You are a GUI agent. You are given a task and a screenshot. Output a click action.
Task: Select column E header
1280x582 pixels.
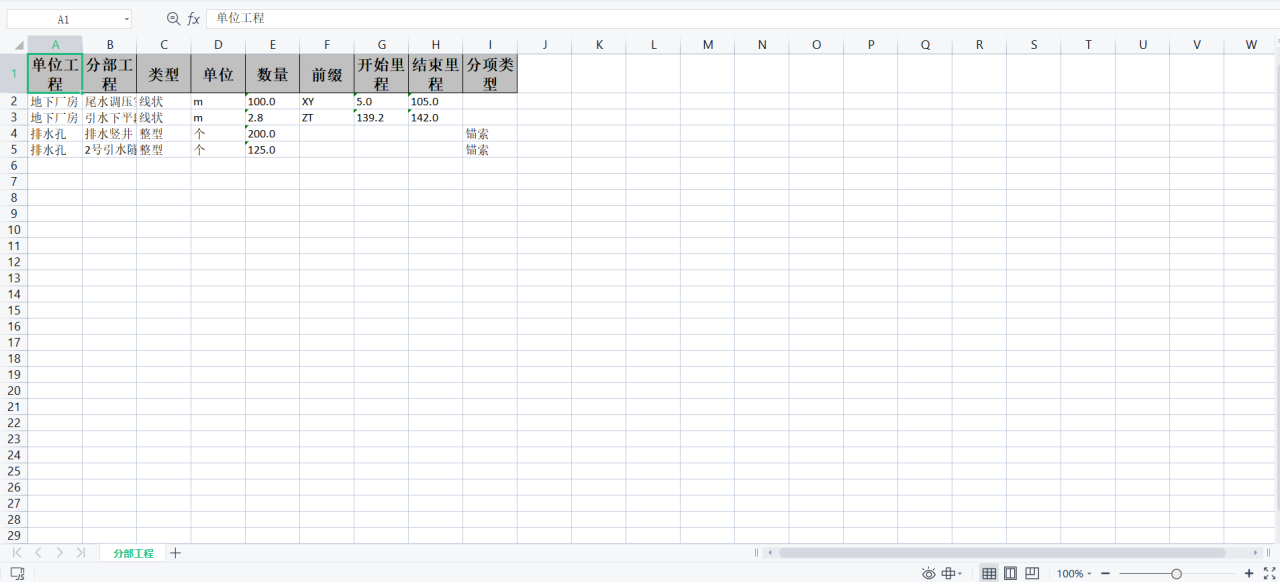[272, 44]
